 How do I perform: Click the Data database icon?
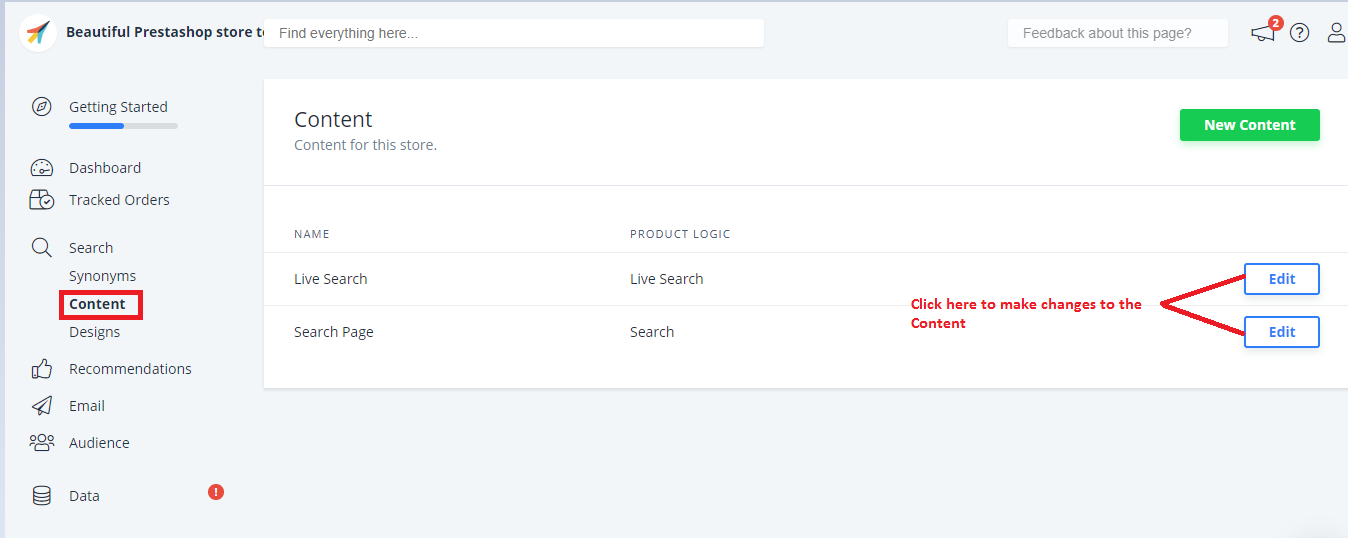click(41, 496)
